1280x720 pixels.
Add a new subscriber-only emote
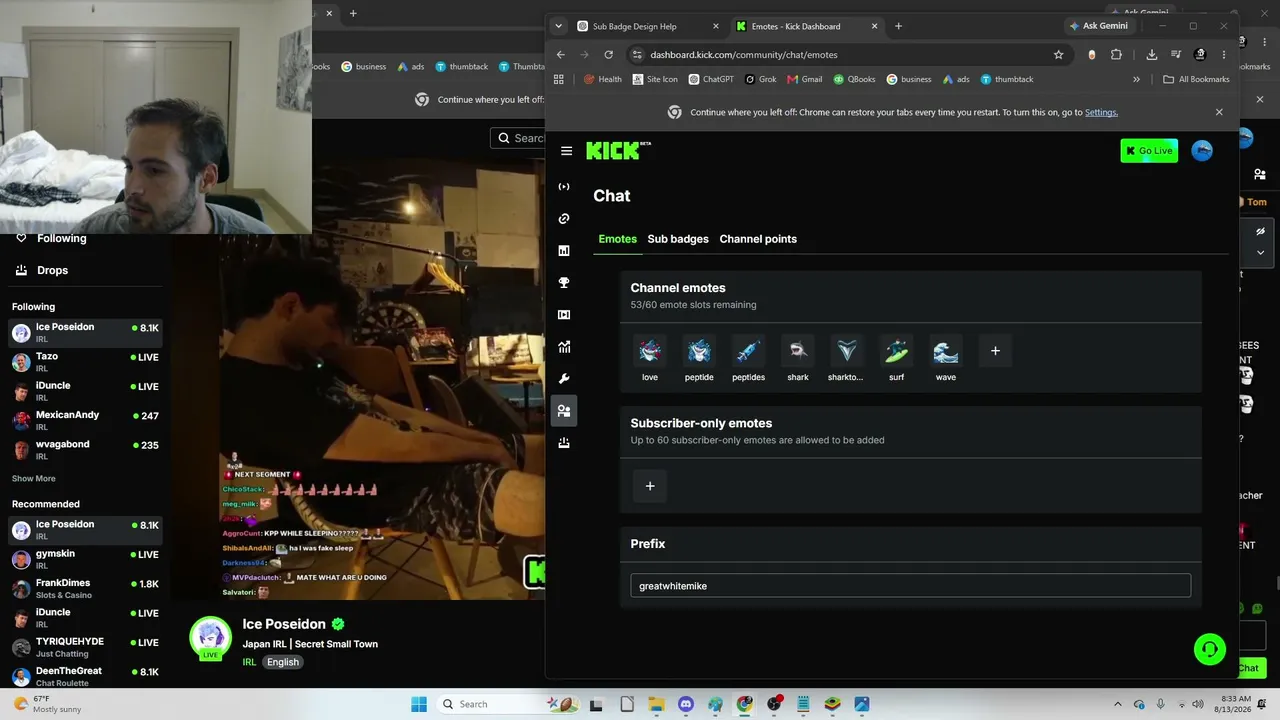coord(650,486)
